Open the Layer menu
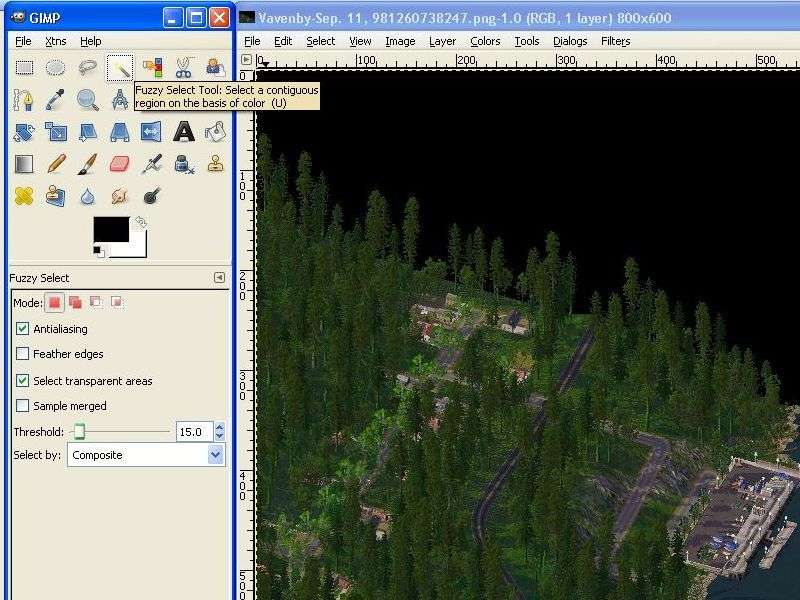Image resolution: width=800 pixels, height=600 pixels. [442, 41]
